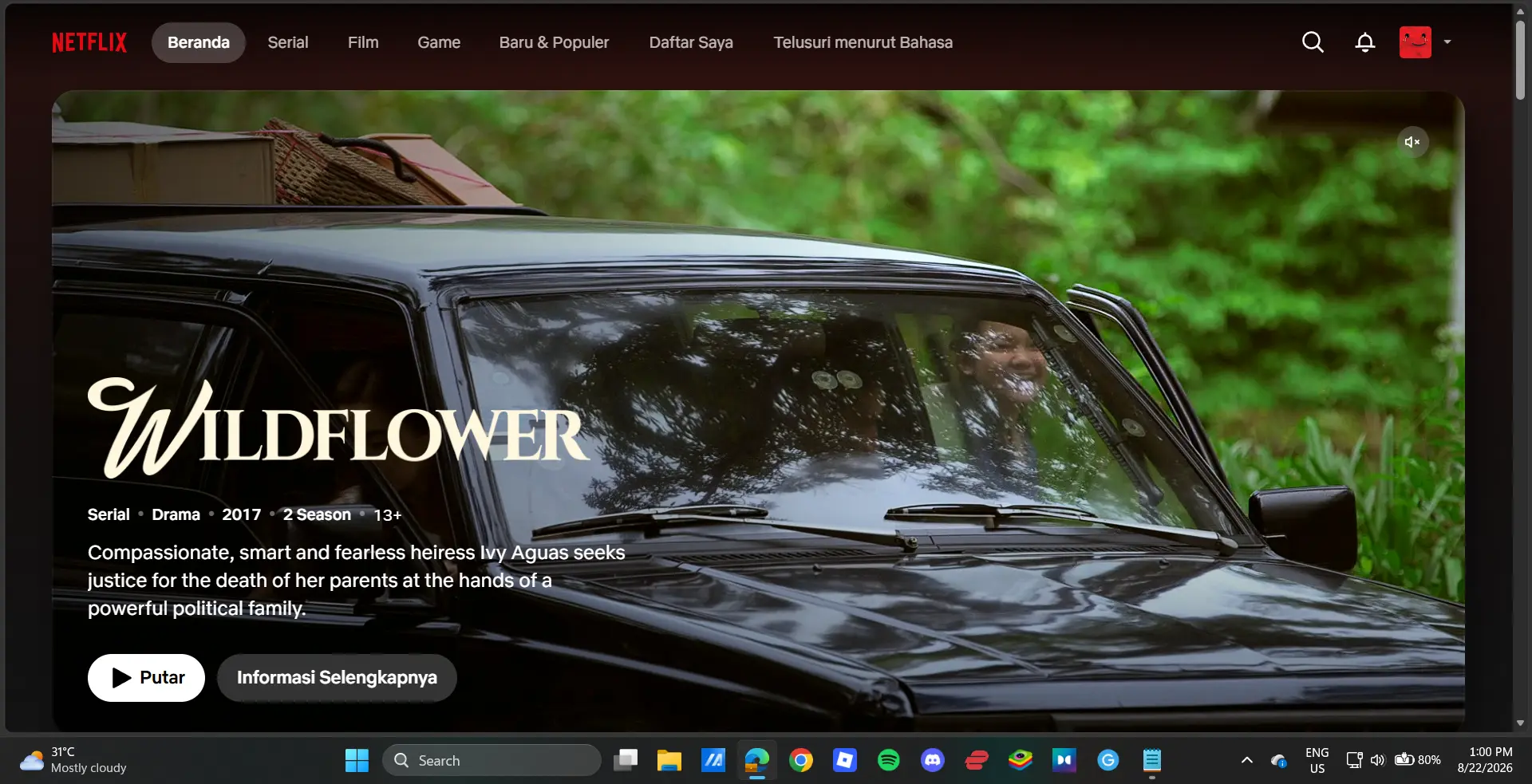Screen dimensions: 1532x784
Task: Unmute the Wildflower trailer audio
Action: 1412,142
